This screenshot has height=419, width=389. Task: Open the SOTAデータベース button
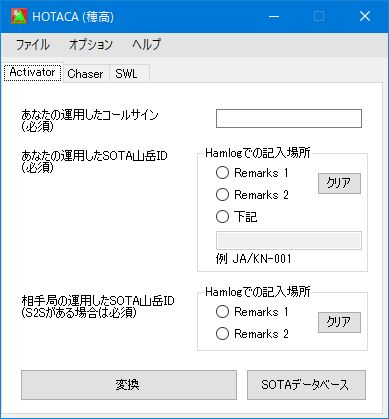click(x=306, y=385)
